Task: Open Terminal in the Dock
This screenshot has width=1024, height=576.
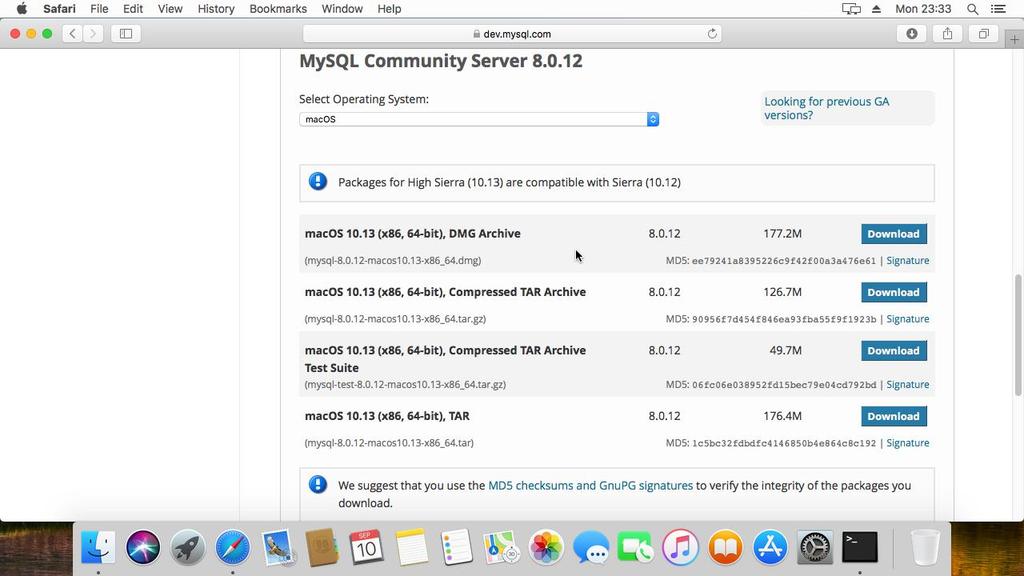Action: 860,547
